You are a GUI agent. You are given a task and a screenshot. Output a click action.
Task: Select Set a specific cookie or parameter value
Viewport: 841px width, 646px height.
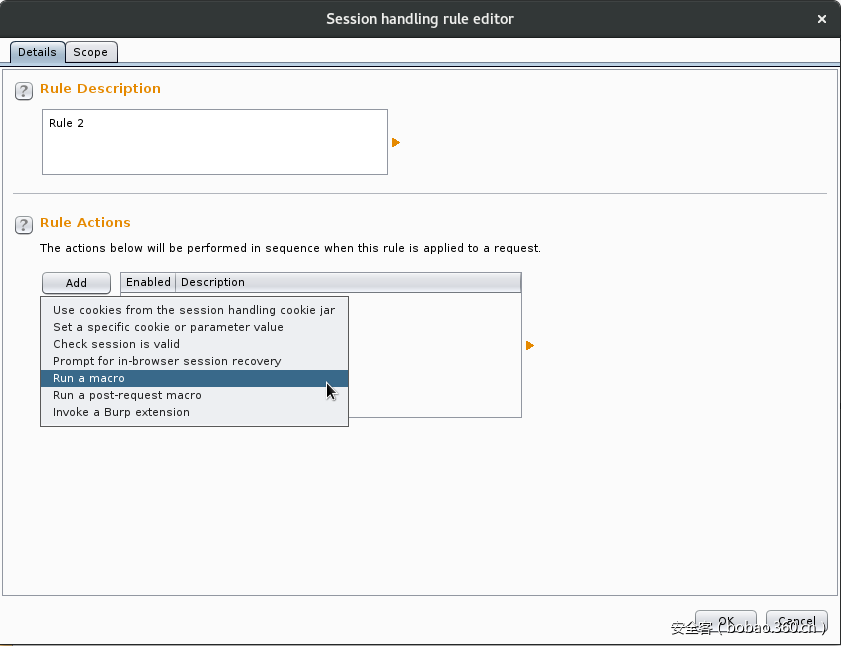tap(168, 327)
